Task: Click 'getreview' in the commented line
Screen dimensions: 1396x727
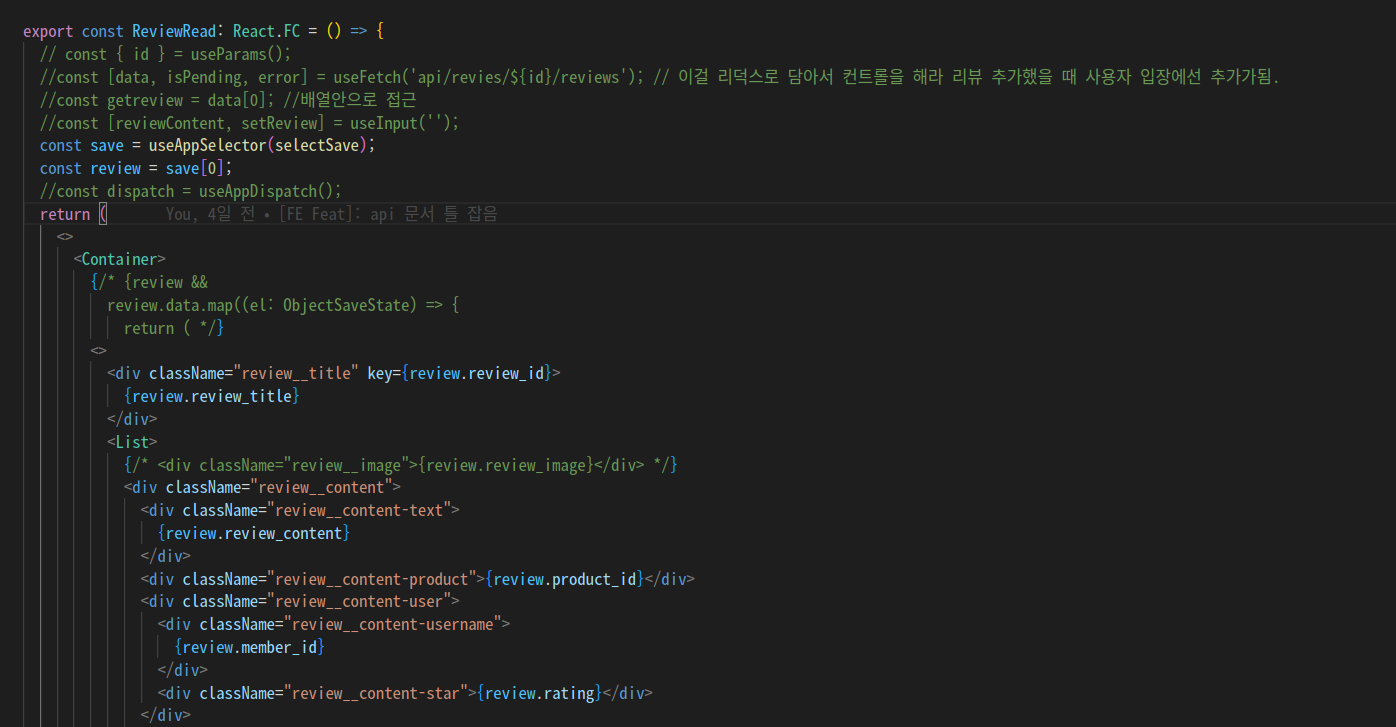Action: click(144, 100)
